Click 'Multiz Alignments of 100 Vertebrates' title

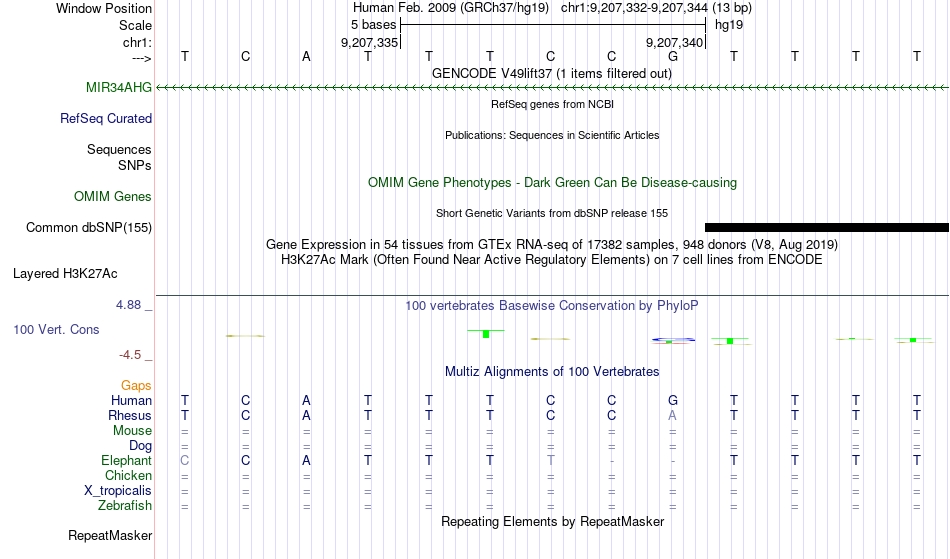coord(552,371)
